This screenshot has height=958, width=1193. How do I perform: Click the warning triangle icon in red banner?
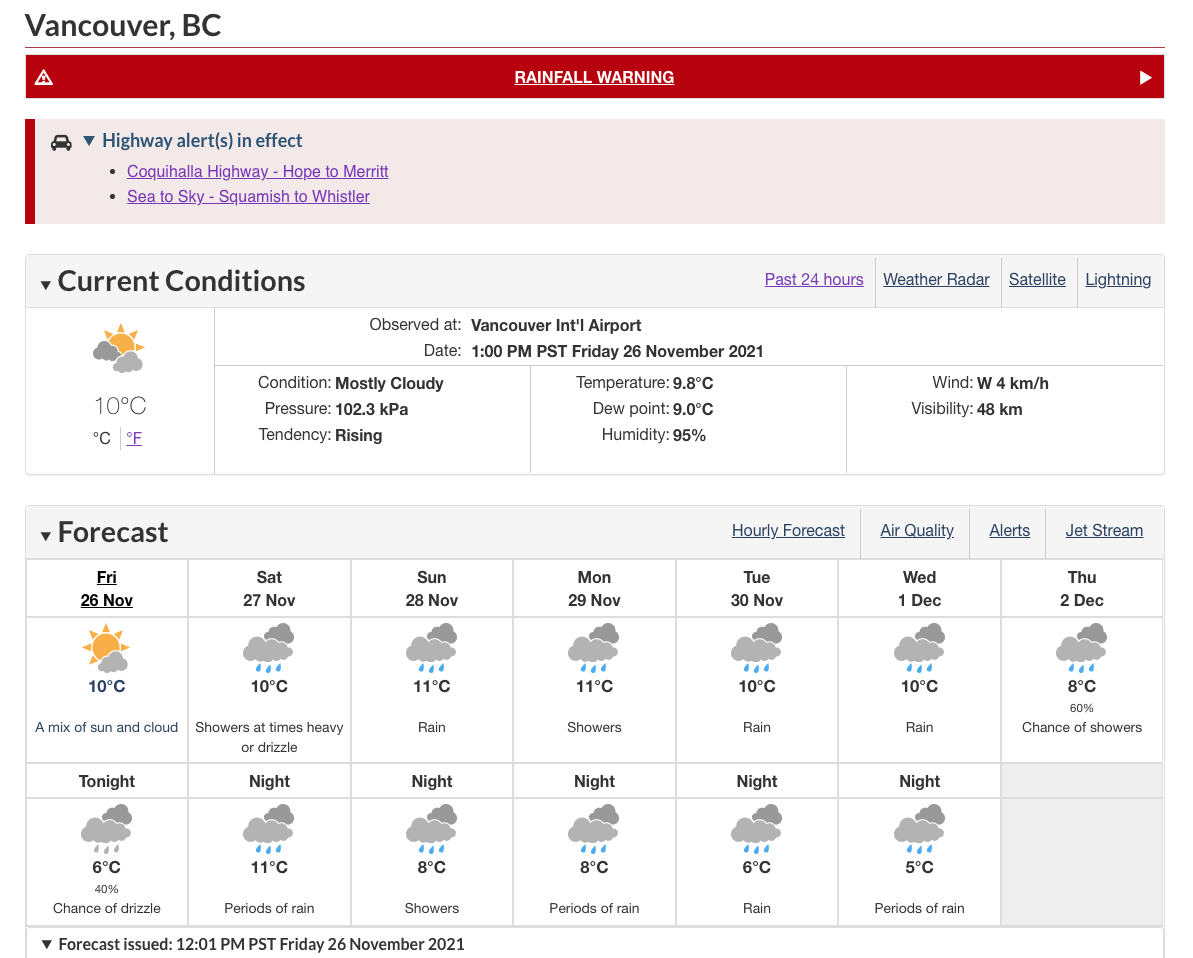(44, 77)
